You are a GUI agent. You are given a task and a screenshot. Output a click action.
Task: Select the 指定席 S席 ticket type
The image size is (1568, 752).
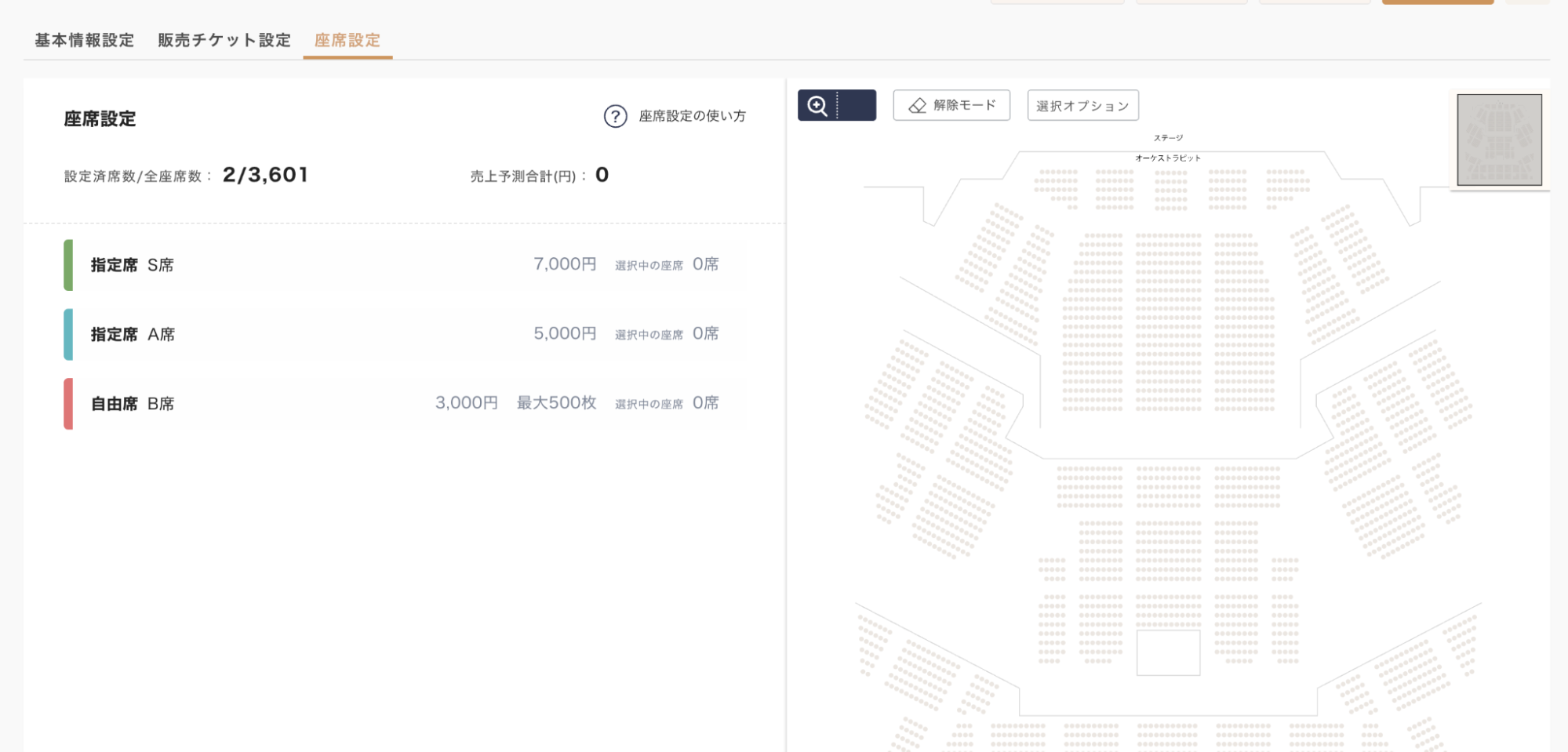[132, 265]
